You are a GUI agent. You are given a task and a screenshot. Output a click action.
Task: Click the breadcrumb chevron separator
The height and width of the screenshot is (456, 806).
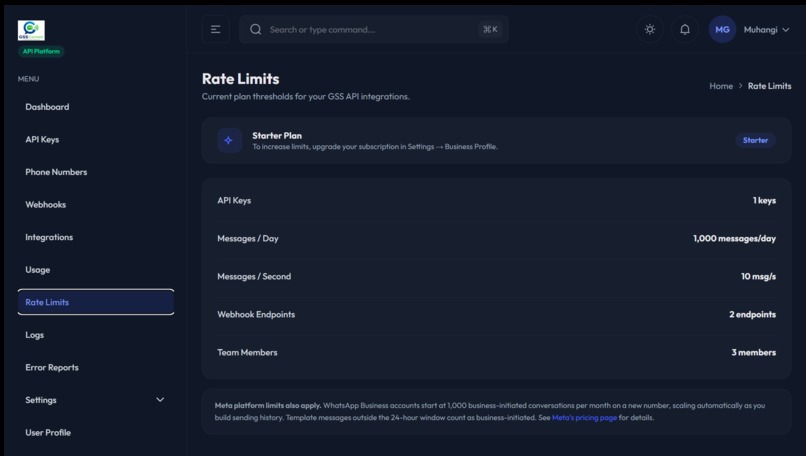740,86
